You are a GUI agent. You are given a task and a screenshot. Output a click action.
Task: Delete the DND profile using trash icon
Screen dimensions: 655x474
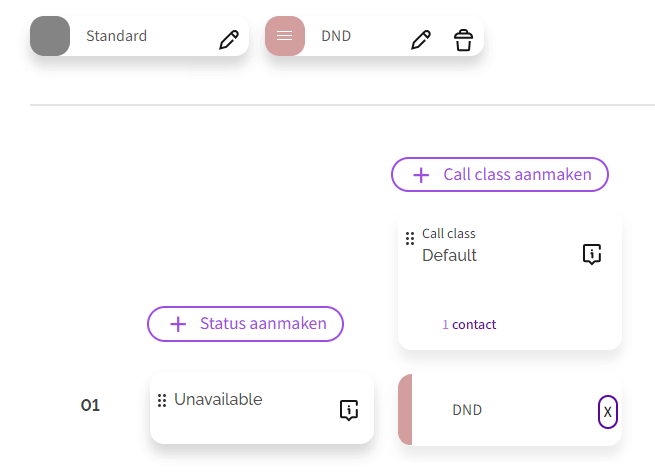coord(462,40)
